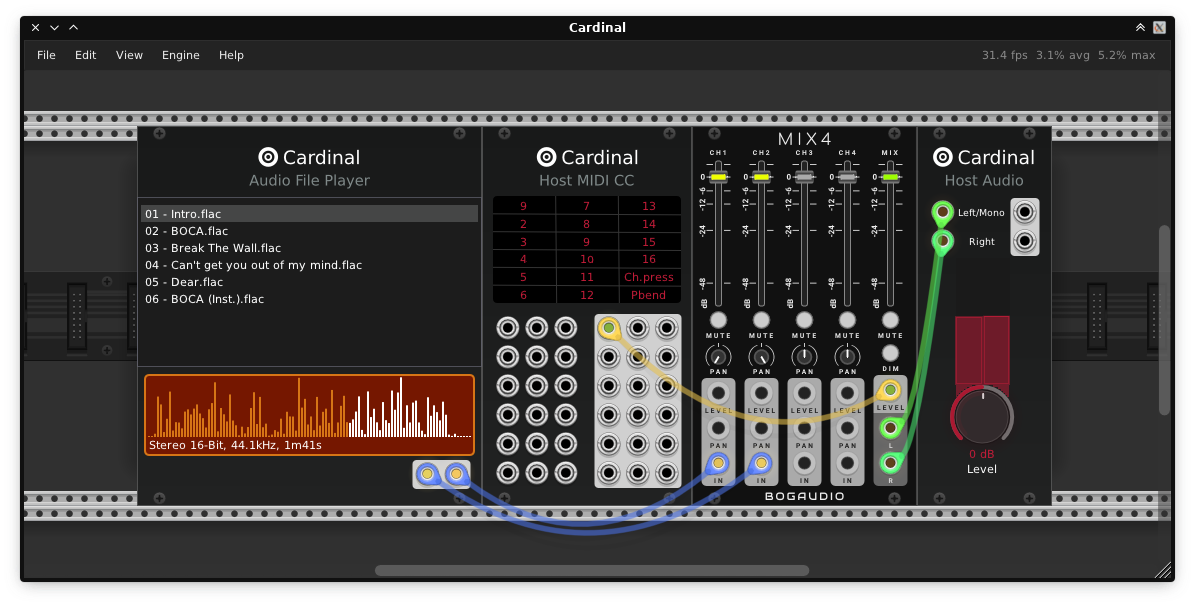This screenshot has width=1195, height=606.
Task: Open the Help menu
Action: pos(231,55)
